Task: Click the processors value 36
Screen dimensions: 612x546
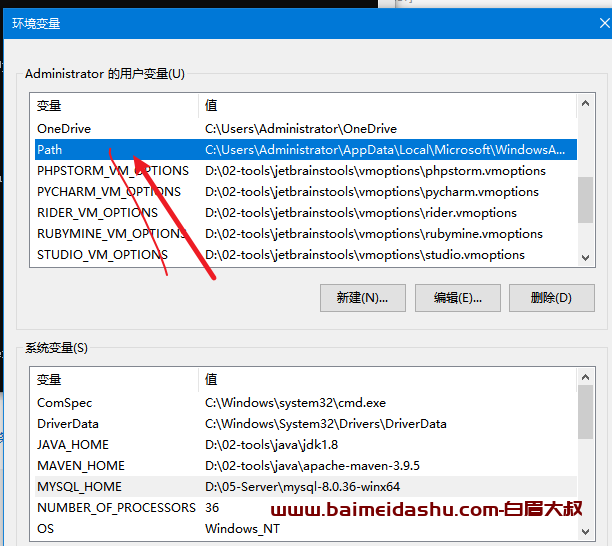Action: 212,507
